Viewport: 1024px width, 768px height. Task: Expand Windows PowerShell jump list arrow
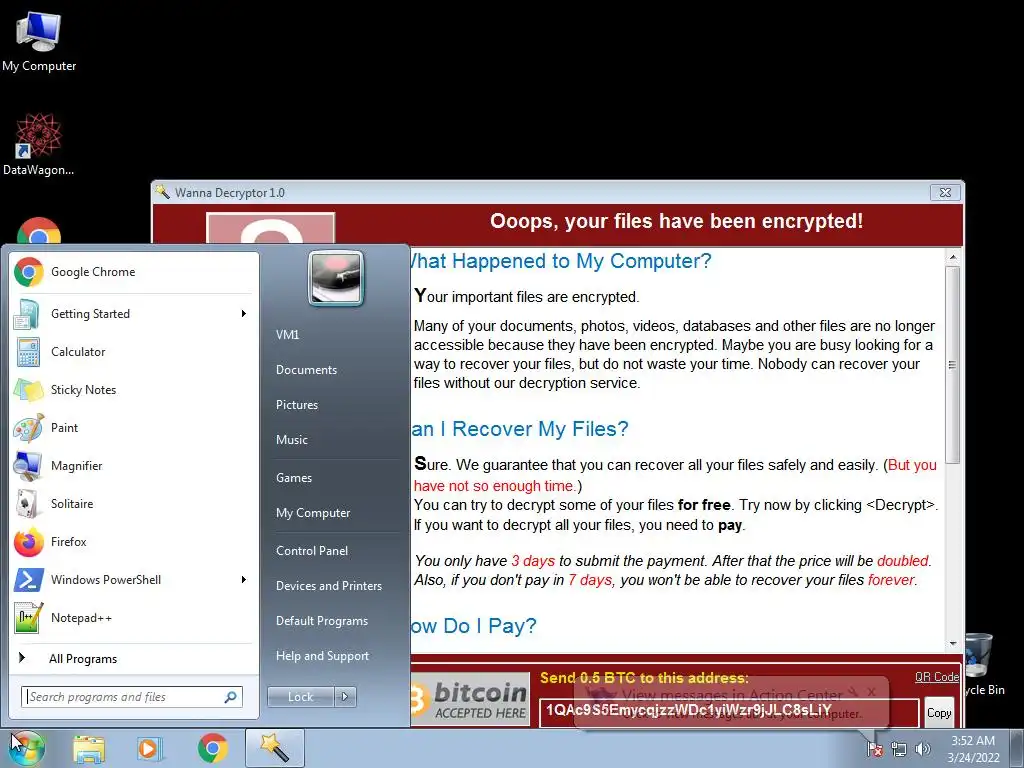point(244,579)
